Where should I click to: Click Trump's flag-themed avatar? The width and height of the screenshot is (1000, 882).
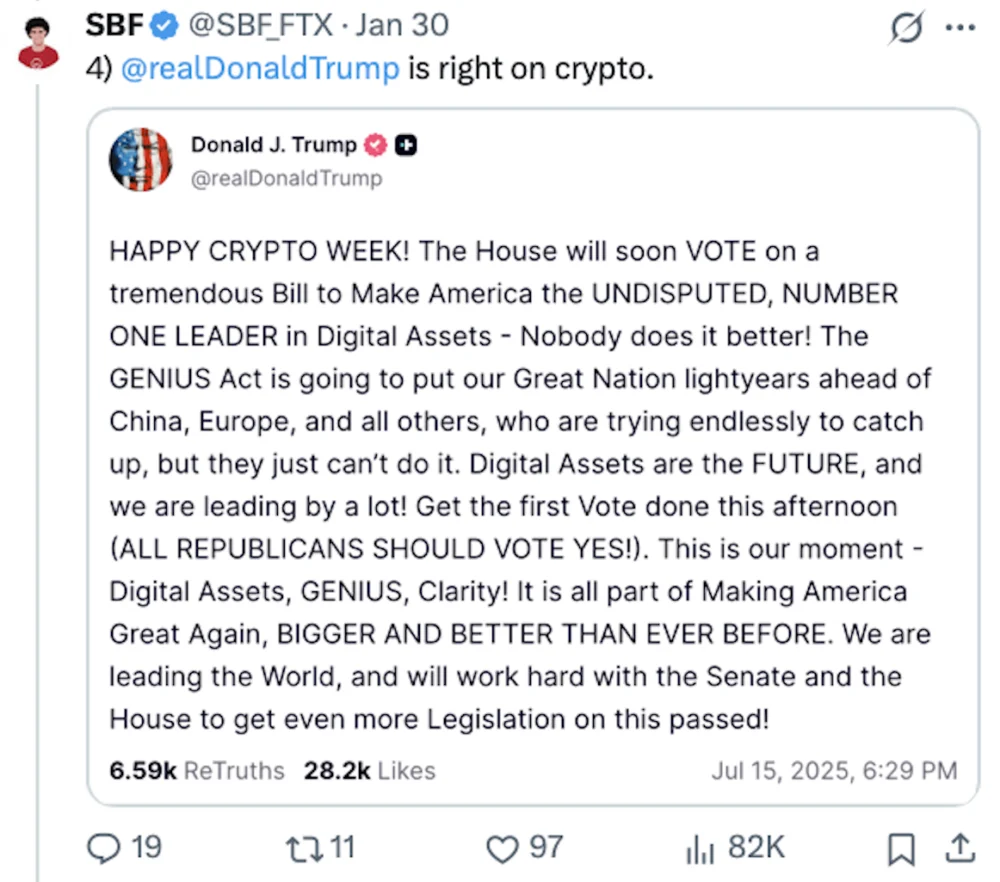tap(140, 159)
